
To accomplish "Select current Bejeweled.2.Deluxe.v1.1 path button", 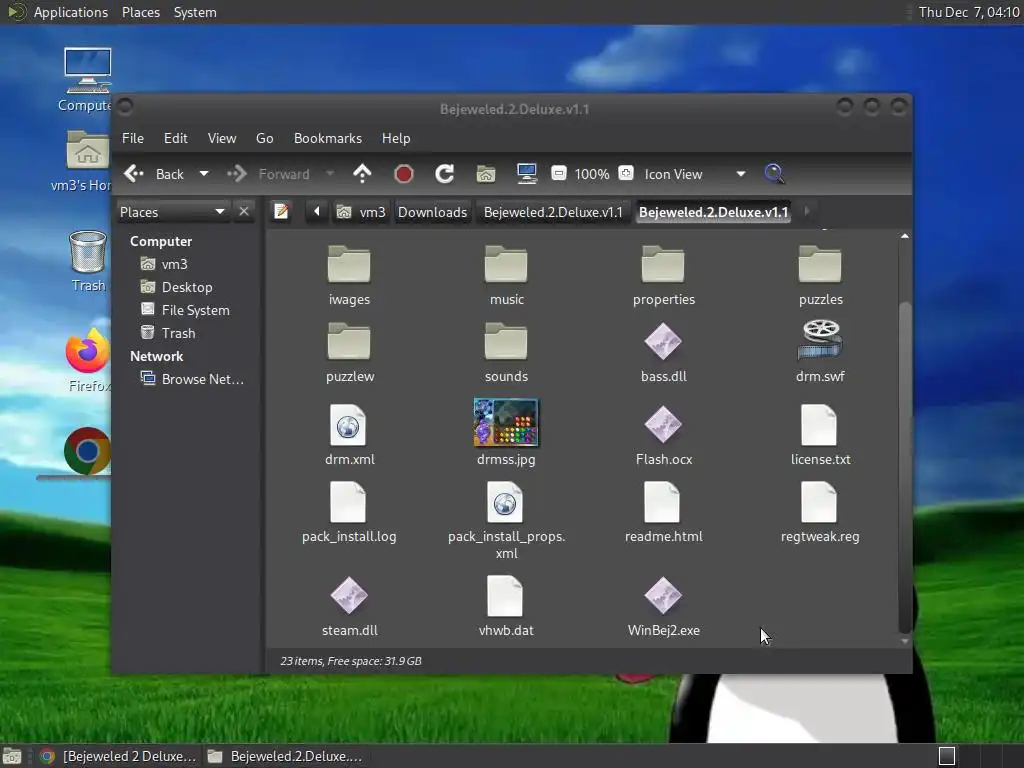I will coord(713,212).
